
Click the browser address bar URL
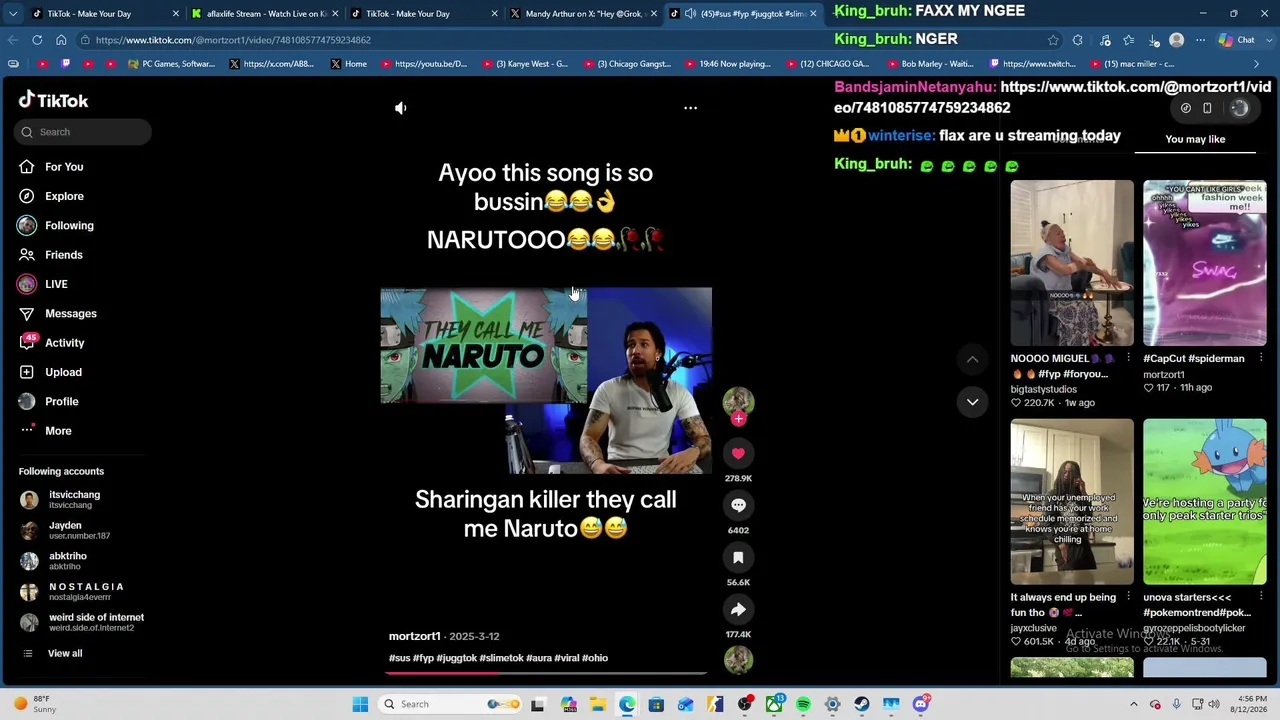click(233, 40)
